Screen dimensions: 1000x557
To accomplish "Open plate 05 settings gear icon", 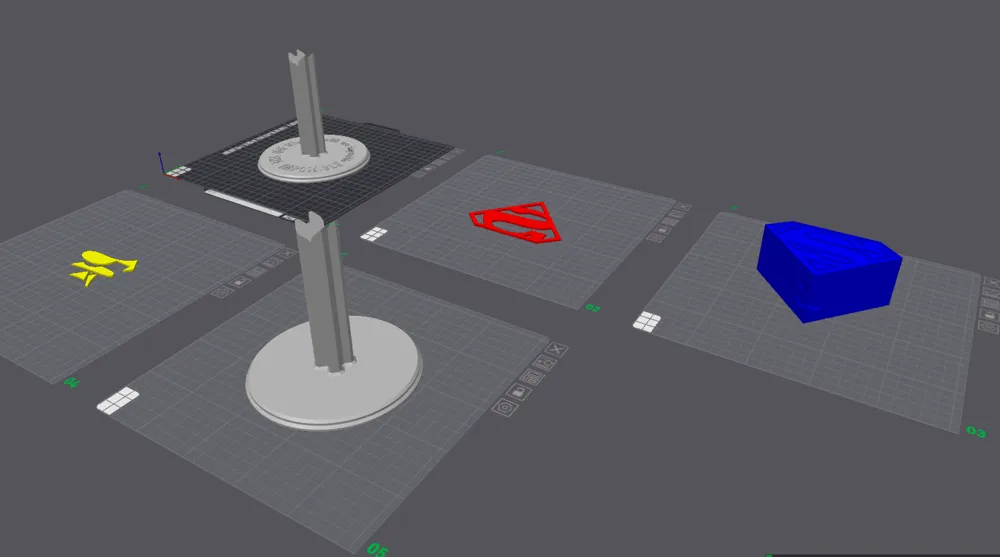I will pyautogui.click(x=505, y=408).
